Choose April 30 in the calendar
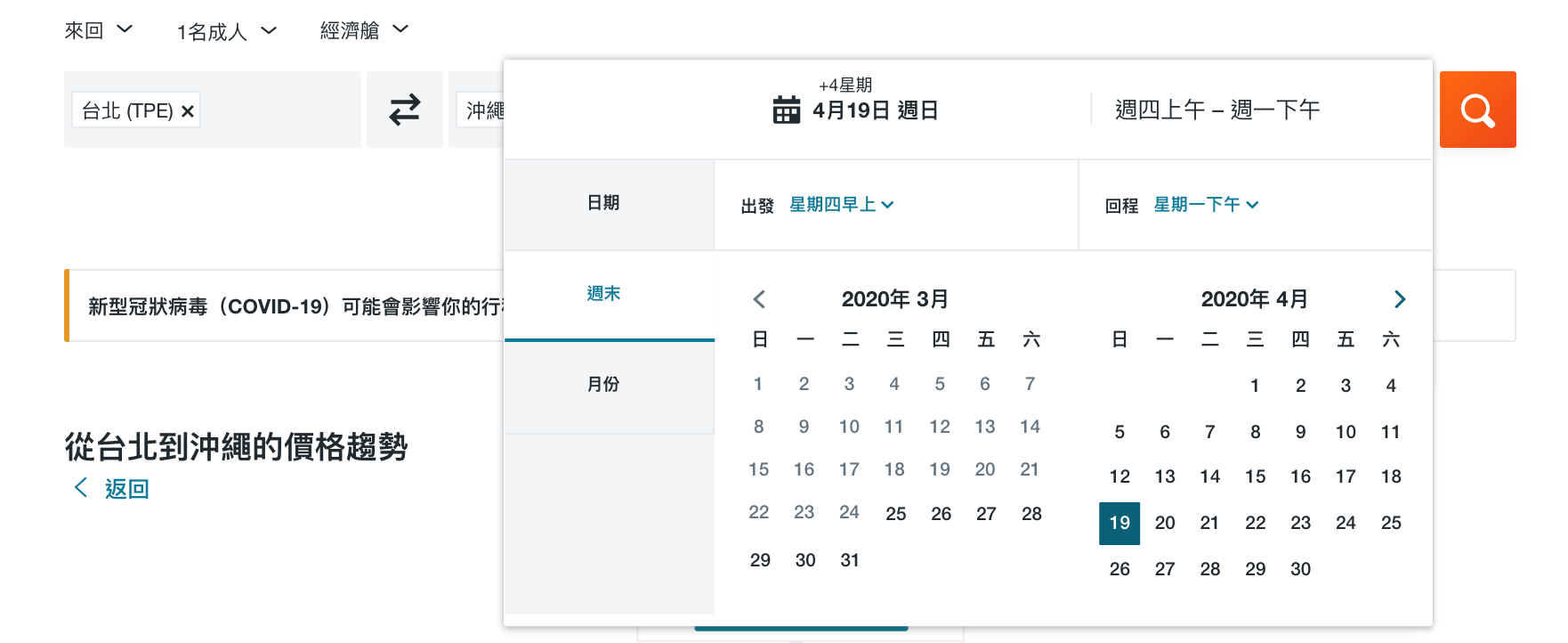 coord(1300,569)
